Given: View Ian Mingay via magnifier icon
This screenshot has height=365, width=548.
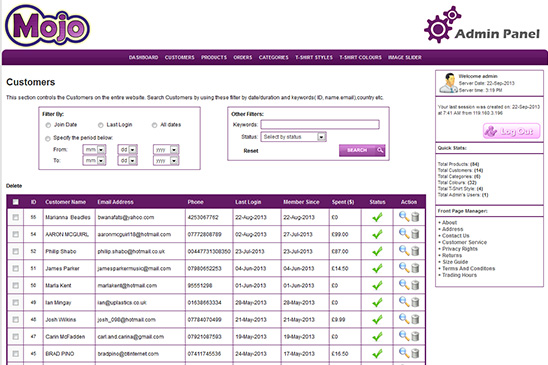Looking at the screenshot, I should click(404, 302).
